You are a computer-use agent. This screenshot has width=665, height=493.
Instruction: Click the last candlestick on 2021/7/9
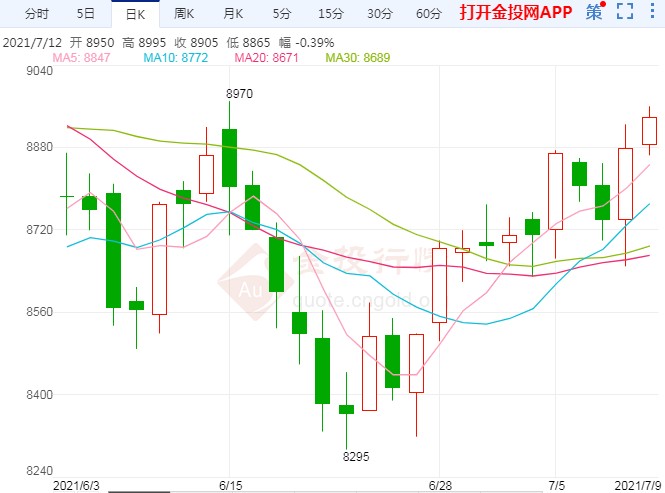649,131
